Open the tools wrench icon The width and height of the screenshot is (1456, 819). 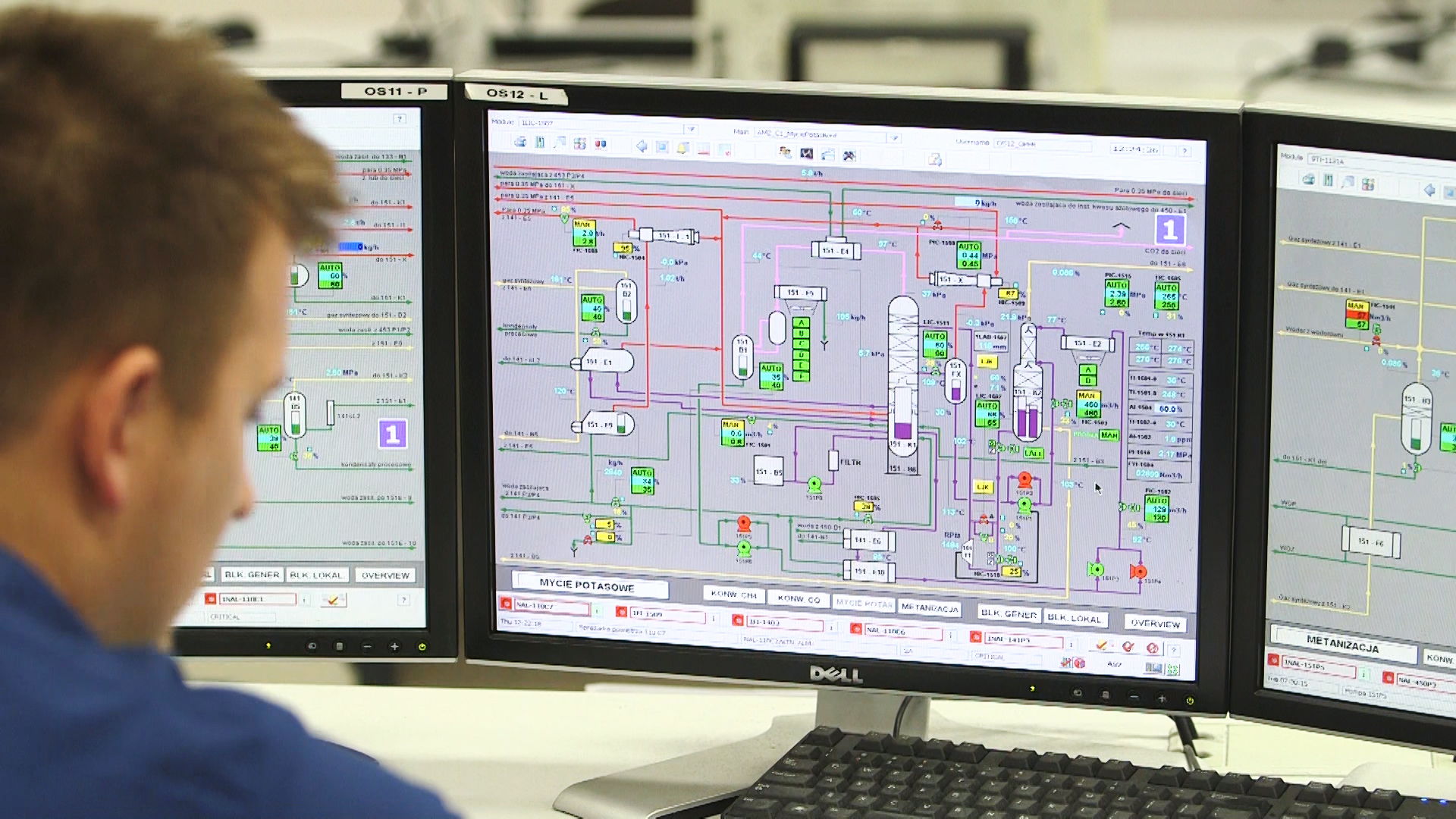849,155
